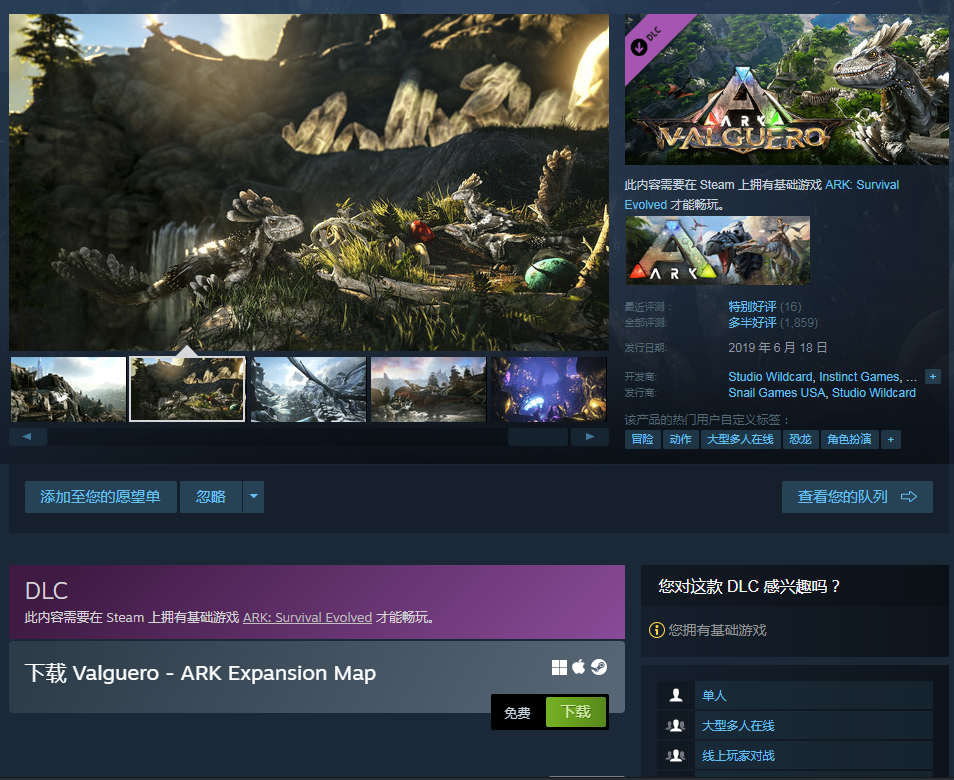
Task: Open Instinct Games developer link
Action: [860, 377]
